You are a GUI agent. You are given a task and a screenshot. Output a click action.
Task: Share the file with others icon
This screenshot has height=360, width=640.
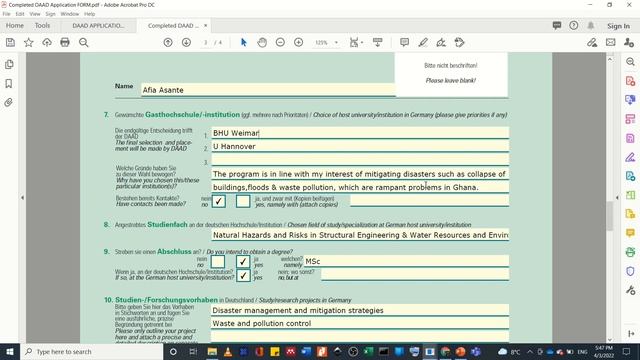(629, 42)
